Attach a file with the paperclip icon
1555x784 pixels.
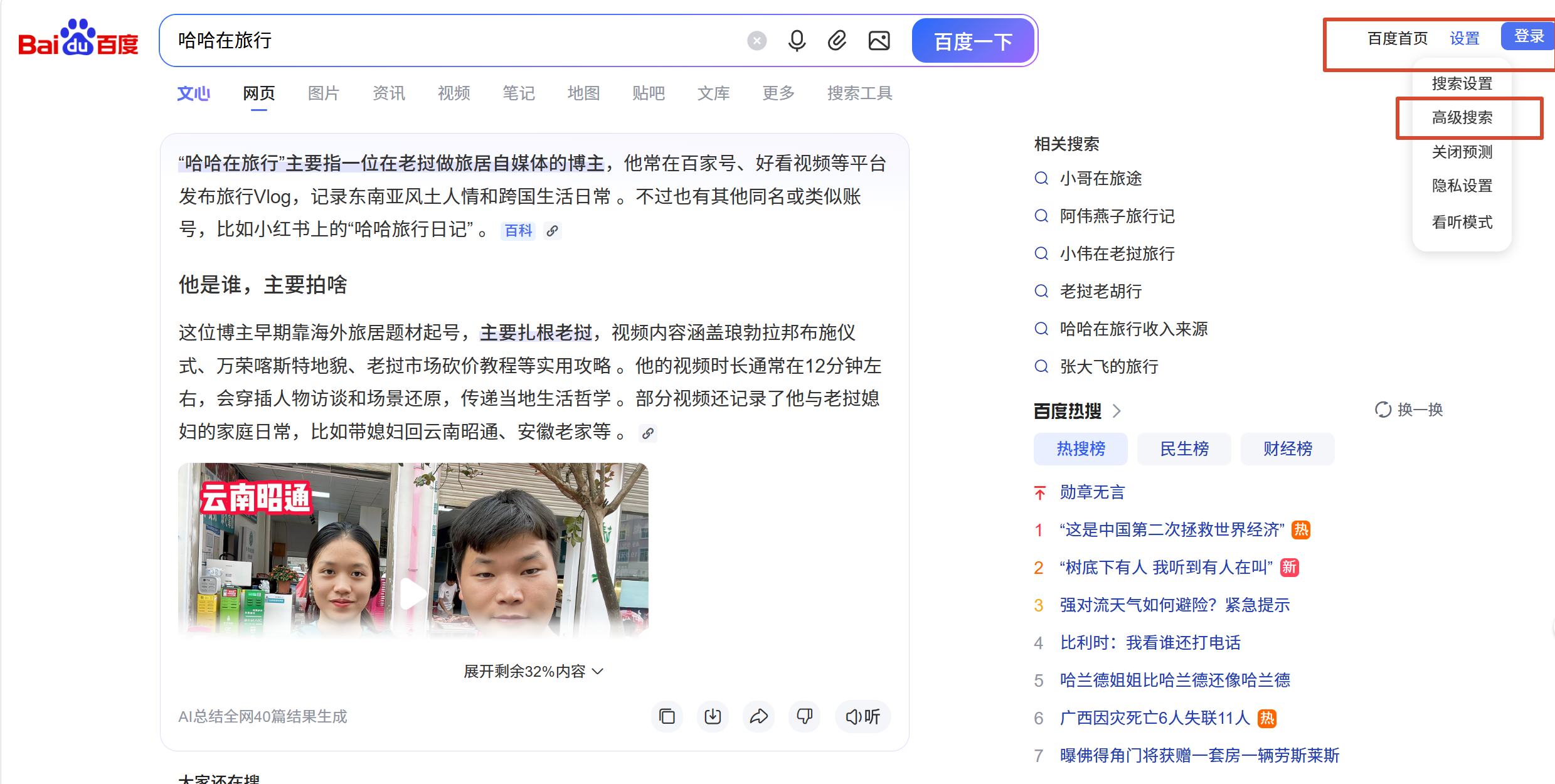[837, 41]
